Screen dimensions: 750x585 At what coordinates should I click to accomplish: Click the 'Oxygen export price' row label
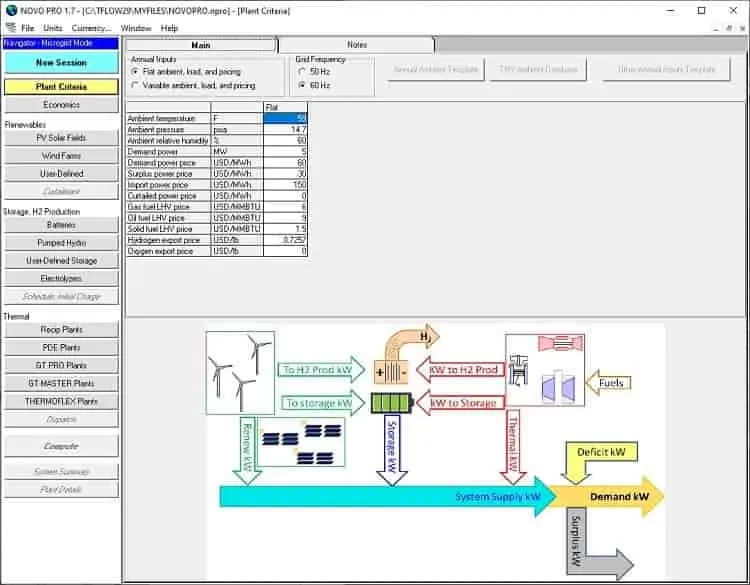coord(160,251)
